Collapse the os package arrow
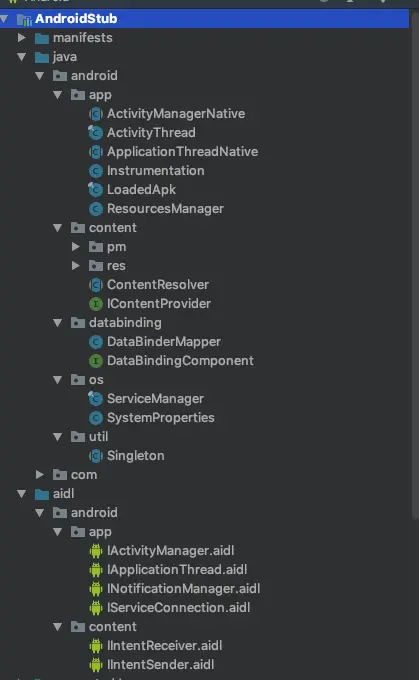419x680 pixels. click(x=57, y=380)
